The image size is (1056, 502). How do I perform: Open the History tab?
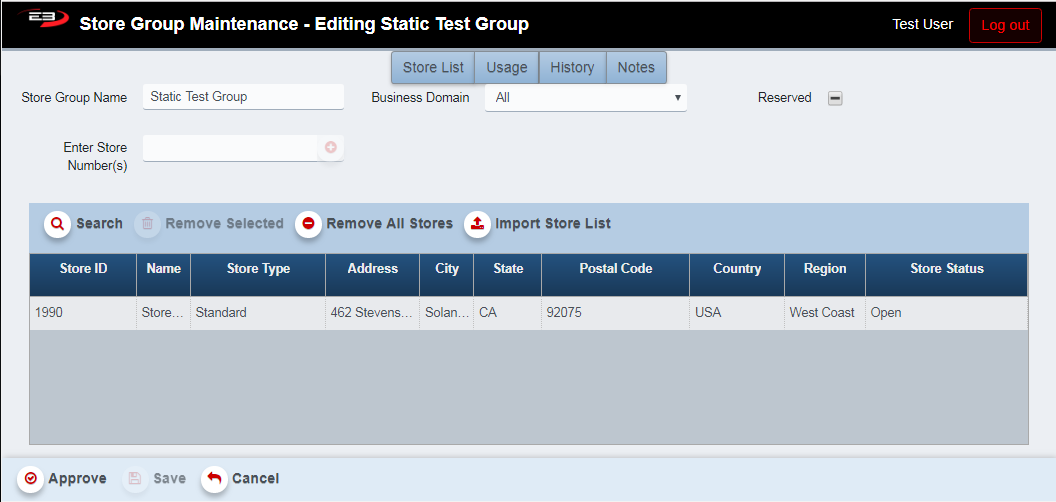click(572, 67)
